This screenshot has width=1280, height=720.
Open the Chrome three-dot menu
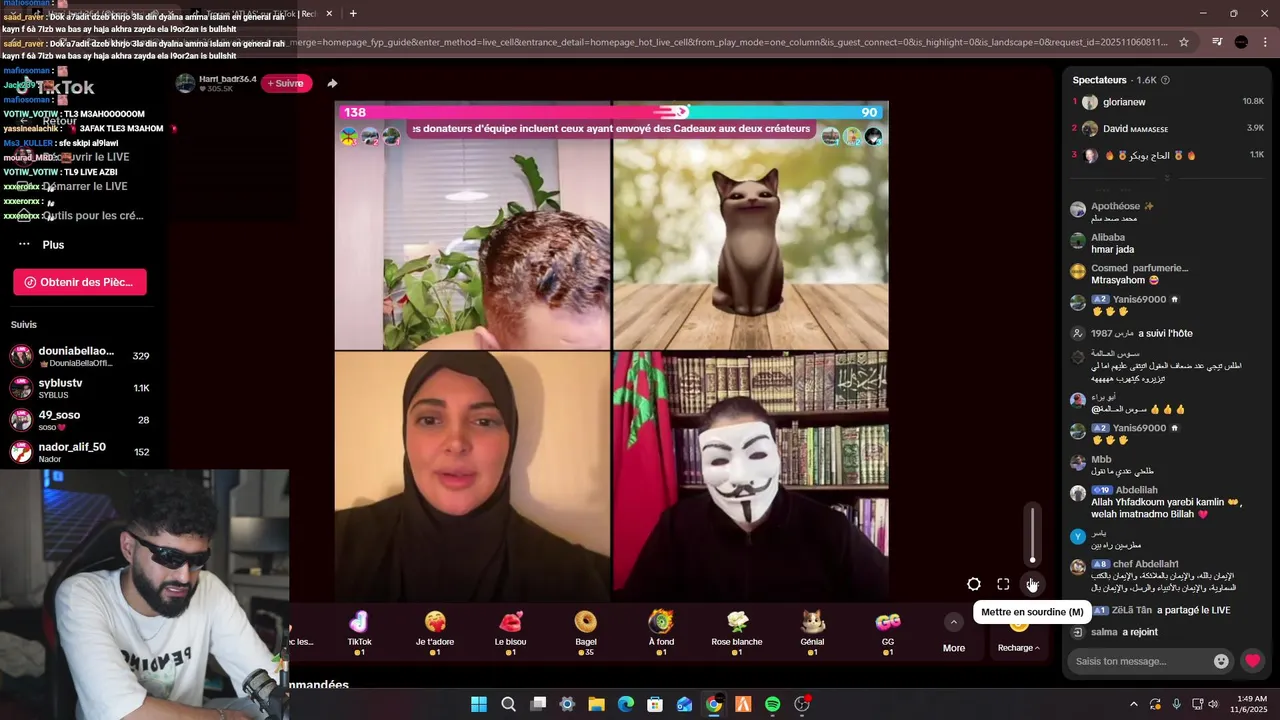[x=1266, y=42]
